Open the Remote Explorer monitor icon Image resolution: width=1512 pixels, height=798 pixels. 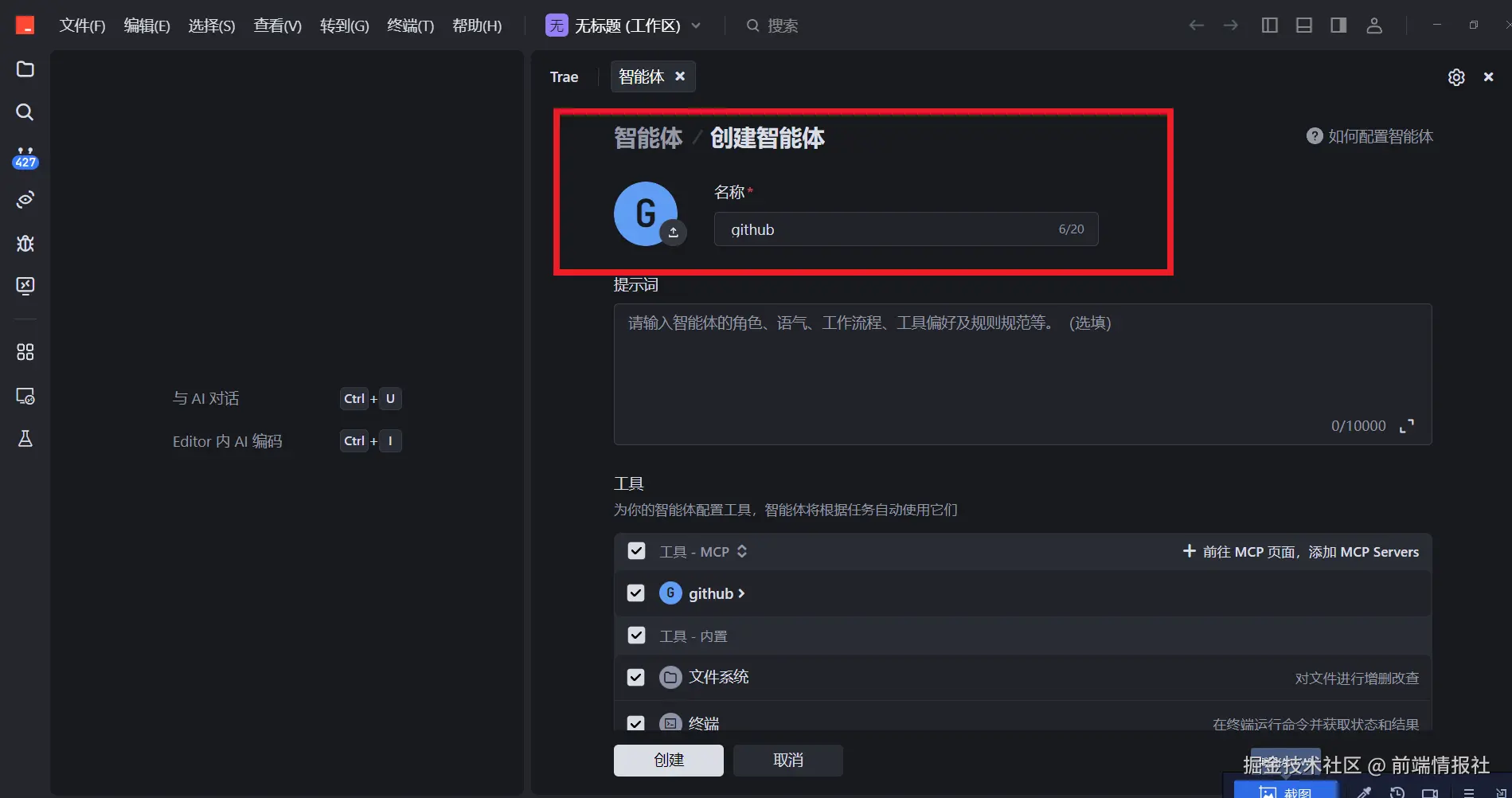(25, 396)
